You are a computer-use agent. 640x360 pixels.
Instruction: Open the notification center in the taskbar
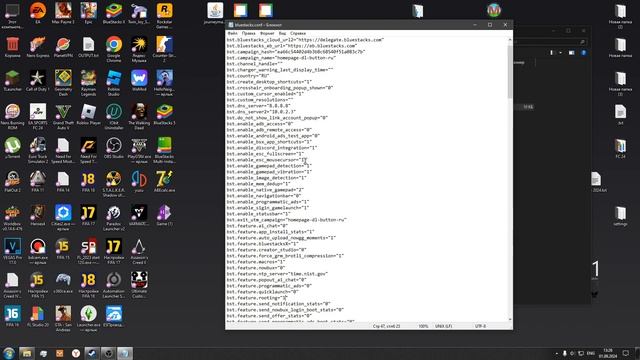pyautogui.click(x=625, y=353)
